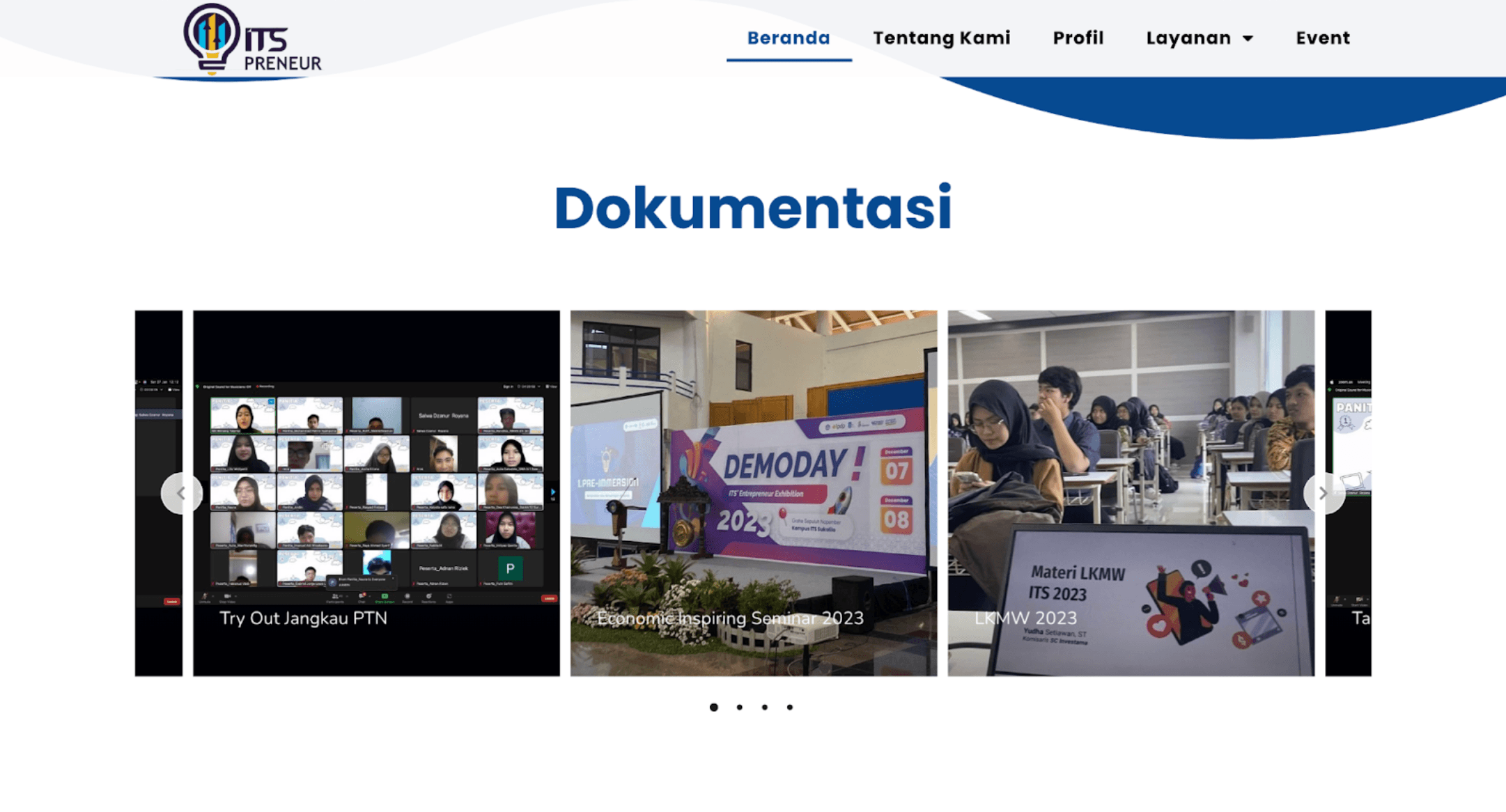The image size is (1506, 812).
Task: Click the next slide arrow
Action: pos(1323,493)
